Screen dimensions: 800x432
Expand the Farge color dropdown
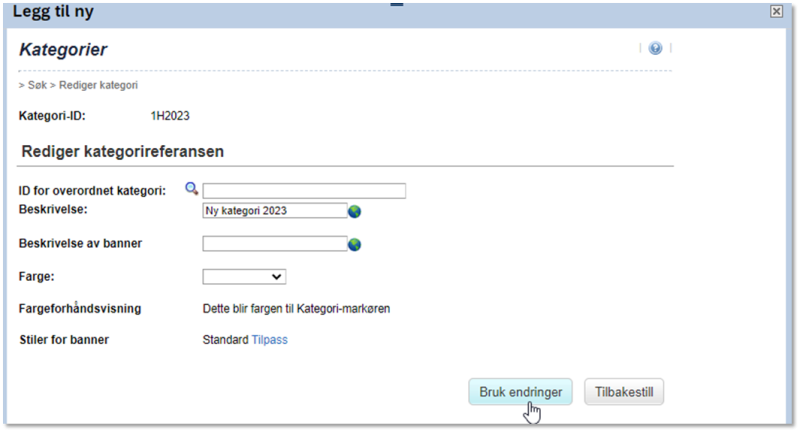tap(244, 276)
